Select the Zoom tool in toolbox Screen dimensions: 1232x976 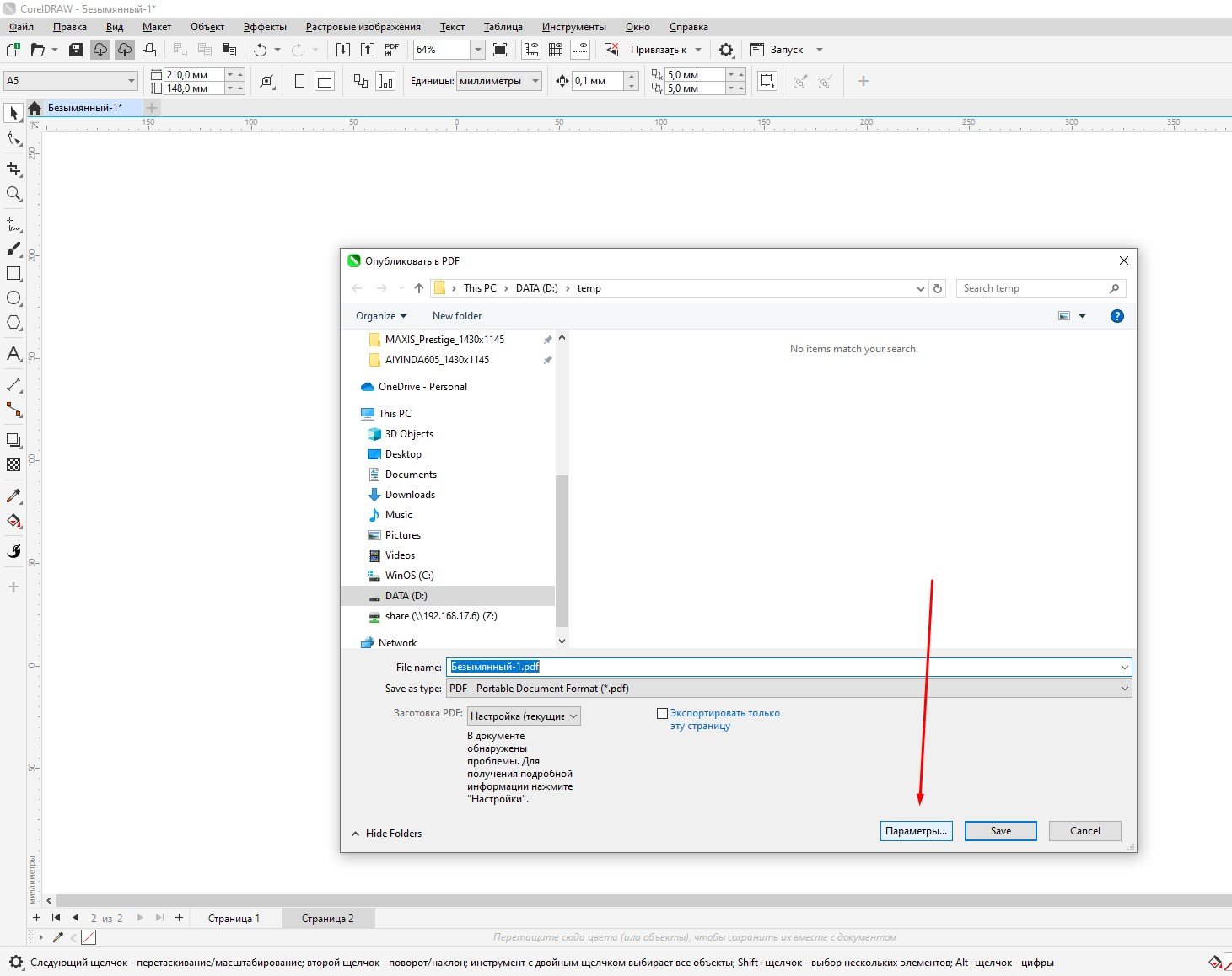pos(13,194)
